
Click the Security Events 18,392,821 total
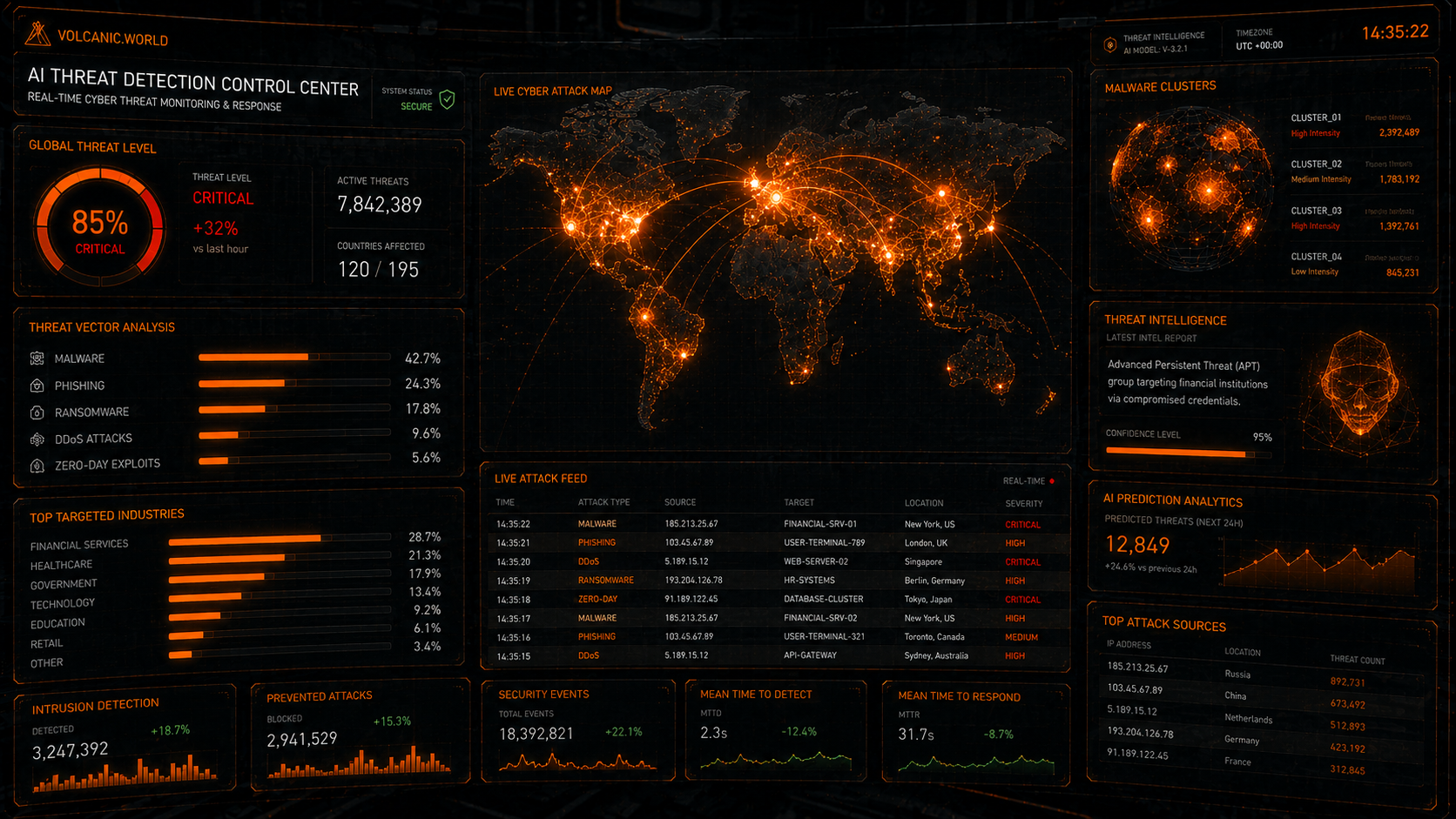point(536,734)
